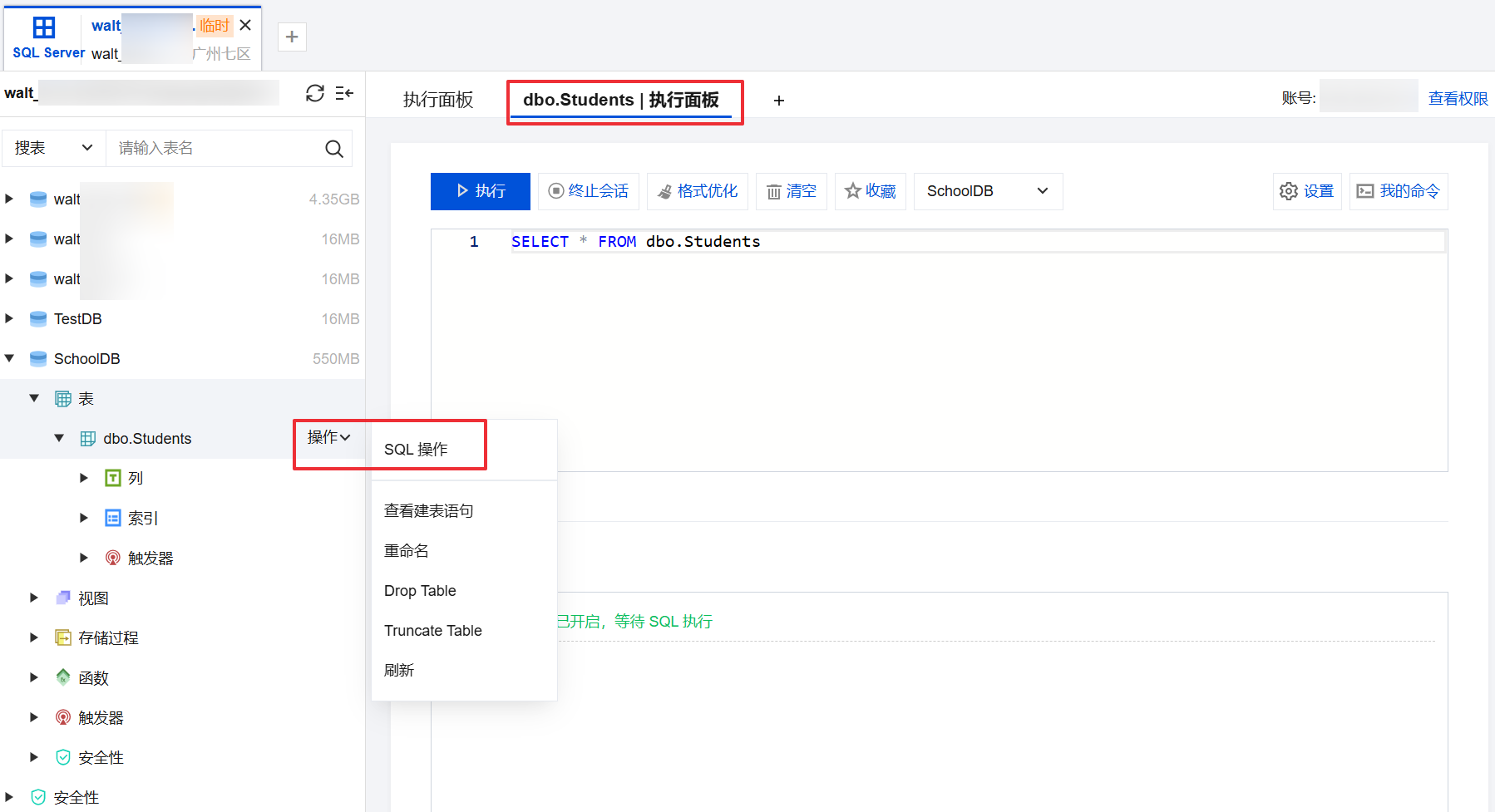The height and width of the screenshot is (812, 1495).
Task: Click the 请输入表名 search input field
Action: tap(216, 148)
